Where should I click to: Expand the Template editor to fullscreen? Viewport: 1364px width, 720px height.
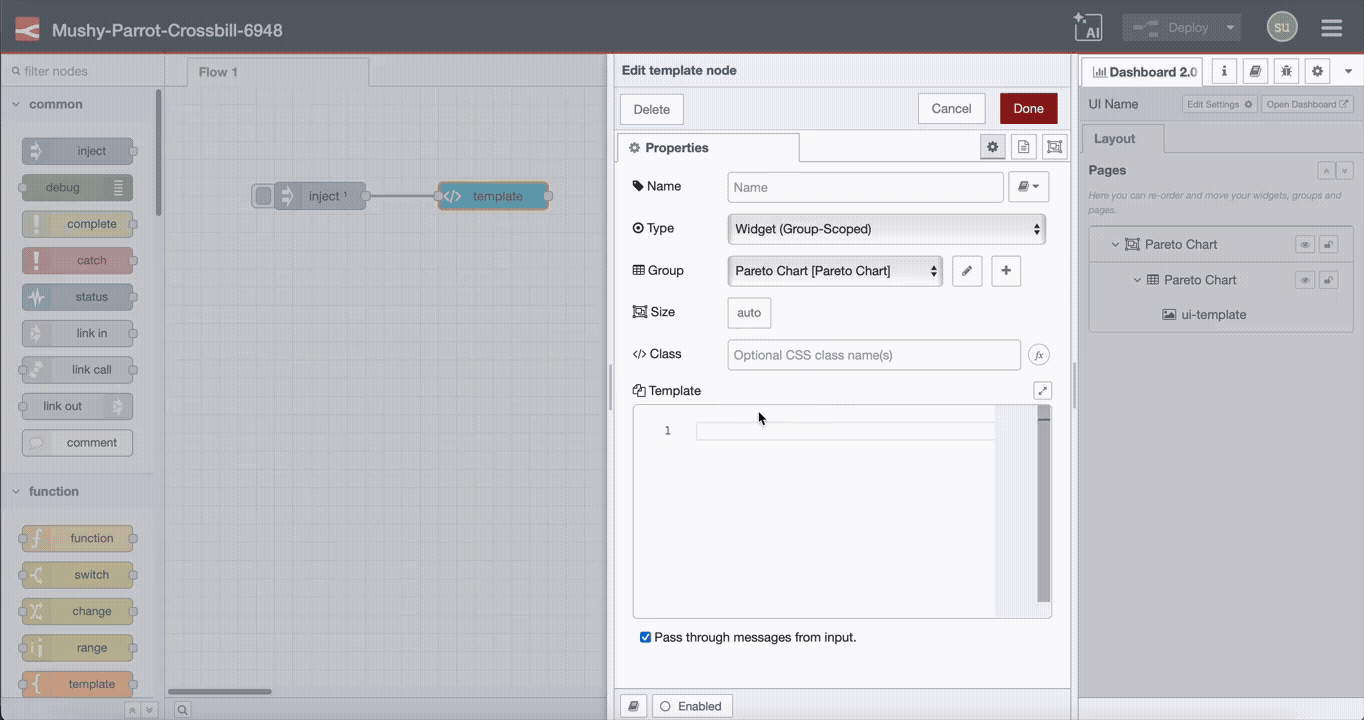pos(1042,390)
